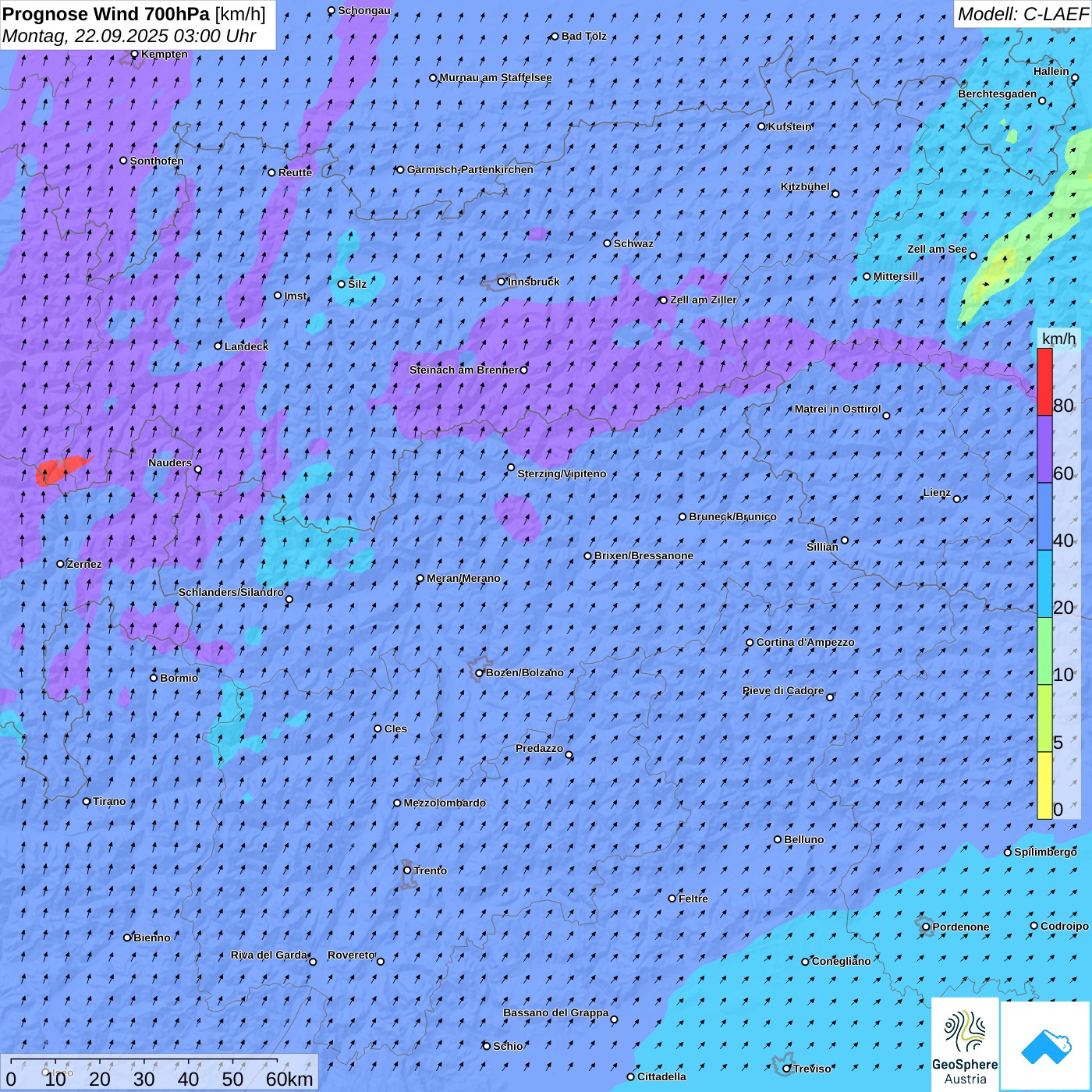Viewport: 1092px width, 1092px height.
Task: Click the Treviso city label
Action: pyautogui.click(x=812, y=1069)
